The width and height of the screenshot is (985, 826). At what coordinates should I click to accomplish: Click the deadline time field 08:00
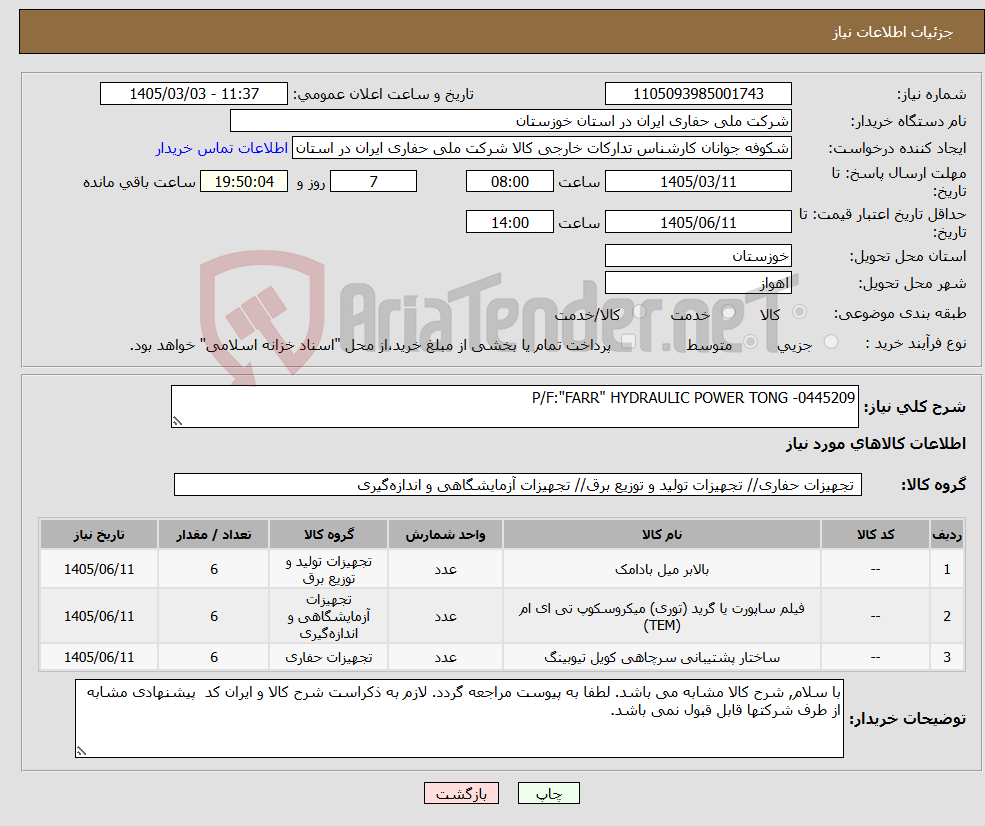point(509,182)
